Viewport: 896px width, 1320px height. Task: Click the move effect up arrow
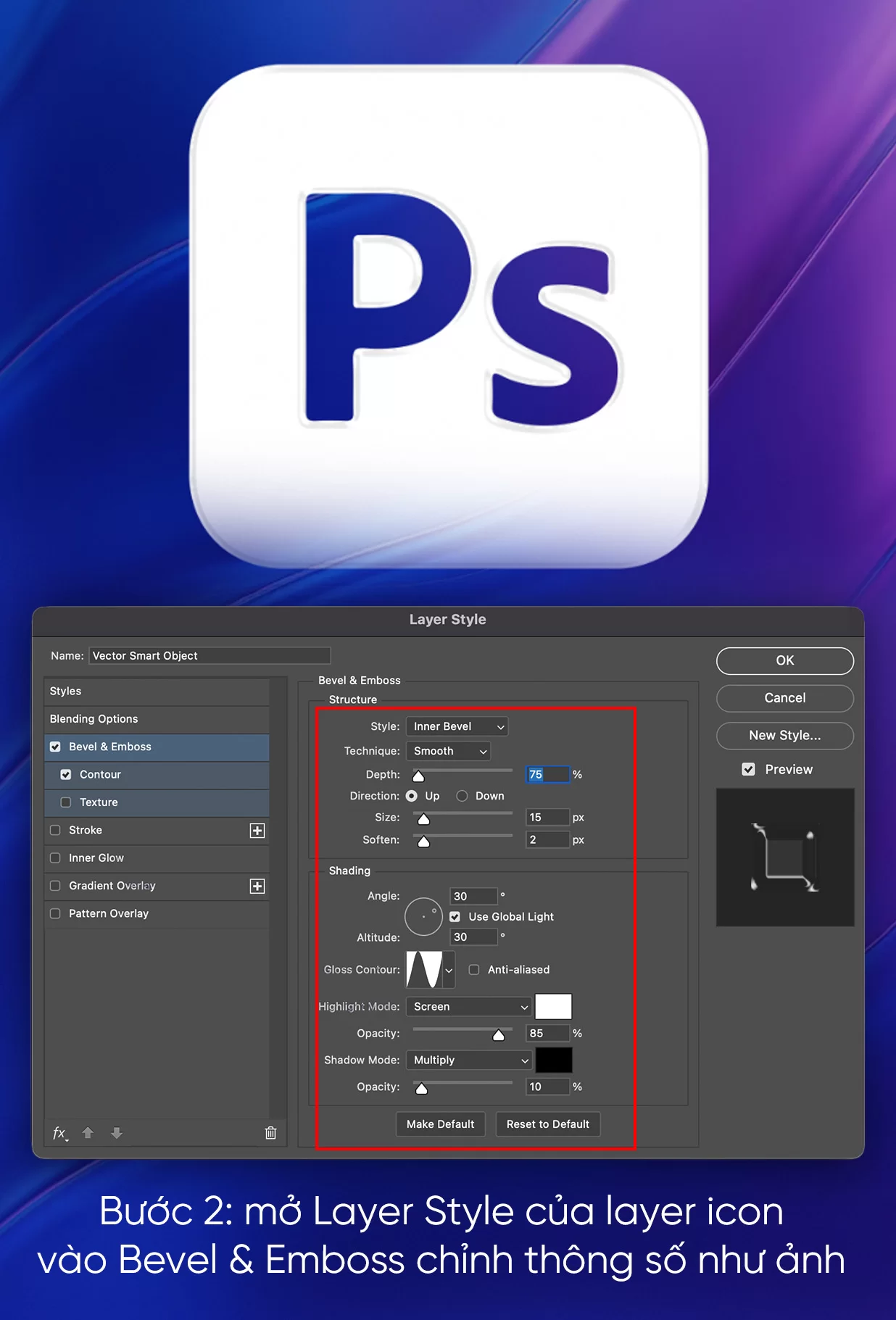coord(88,1133)
